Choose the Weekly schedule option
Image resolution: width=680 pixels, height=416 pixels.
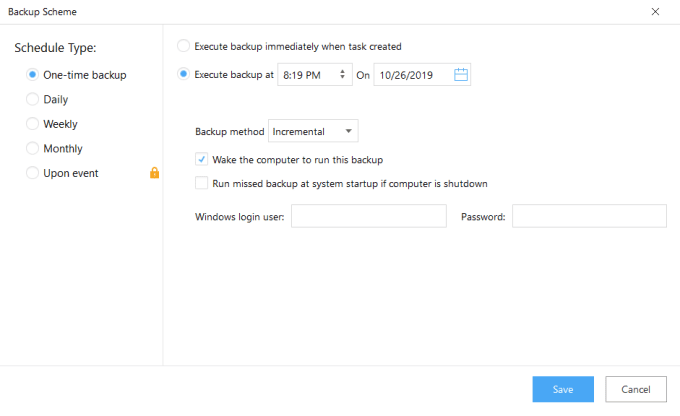(x=32, y=124)
